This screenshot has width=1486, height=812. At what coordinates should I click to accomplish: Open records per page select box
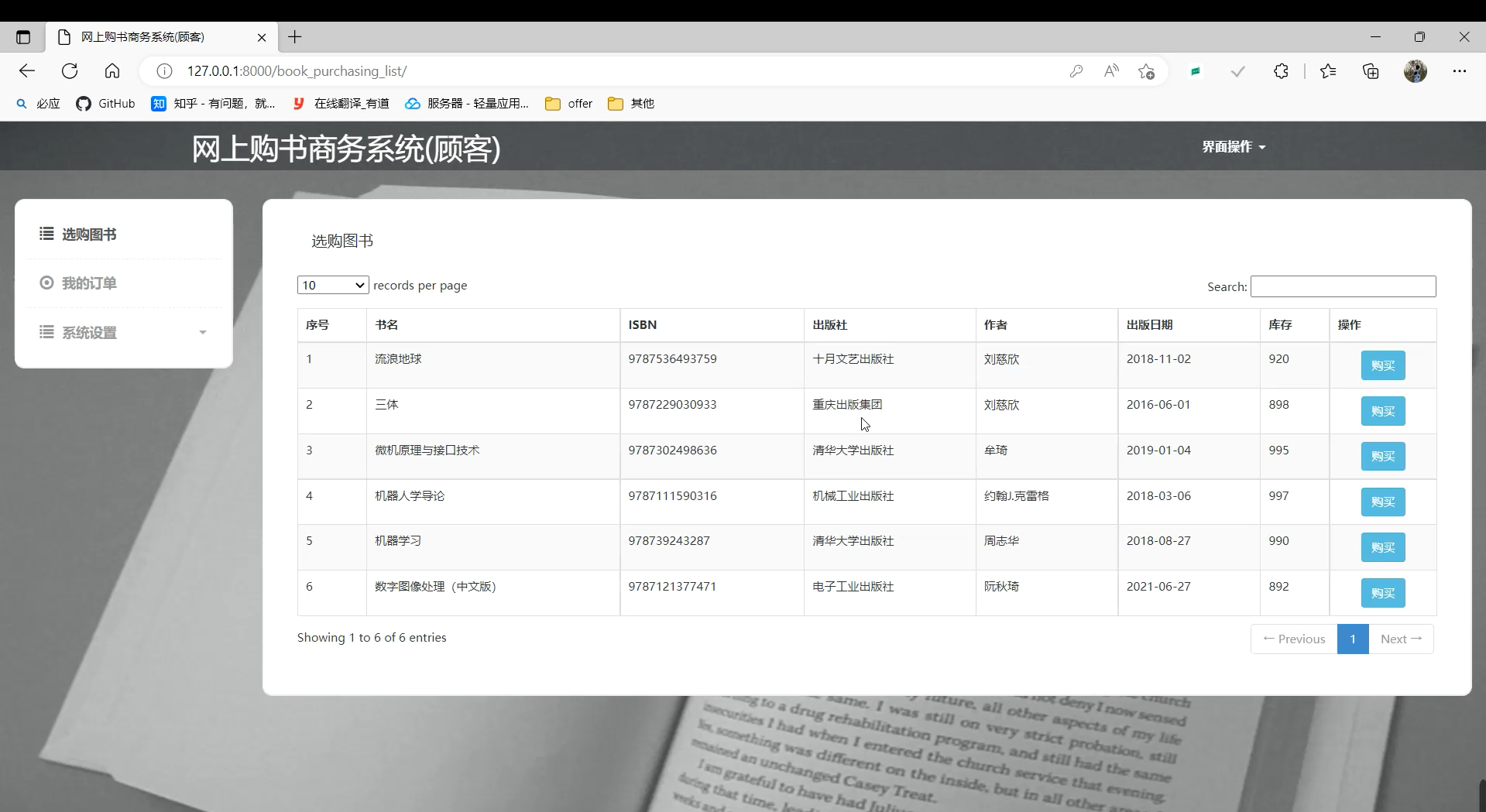(333, 285)
